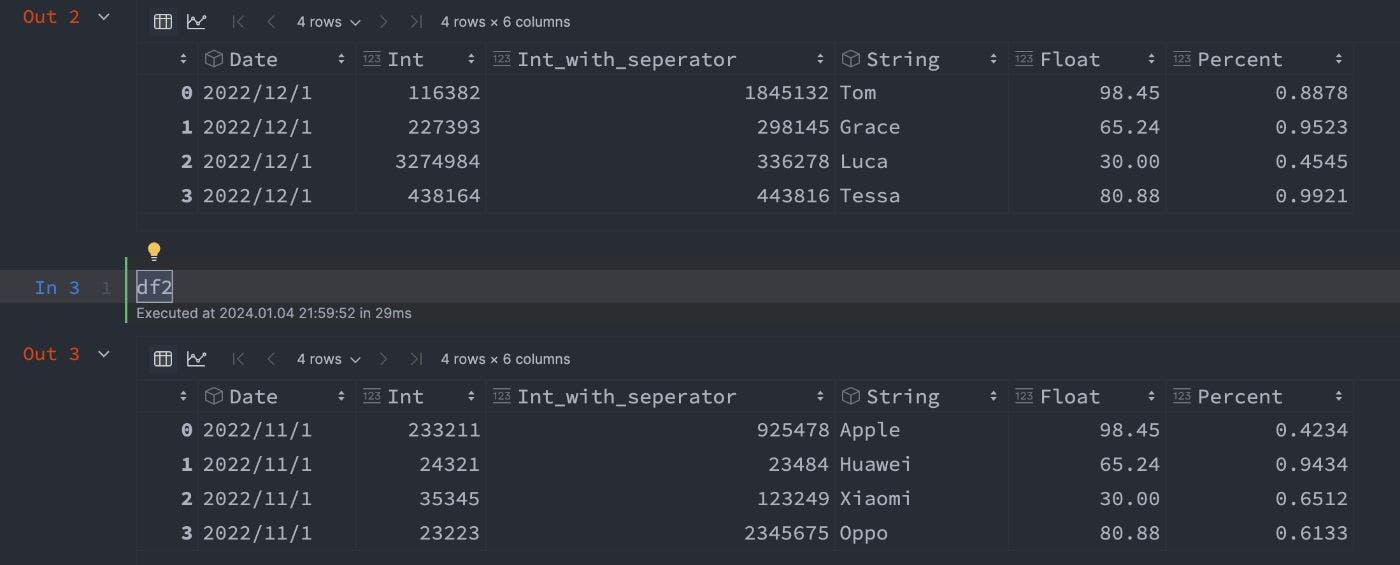This screenshot has height=565, width=1400.
Task: Click the String column header in Out 2
Action: (x=902, y=59)
